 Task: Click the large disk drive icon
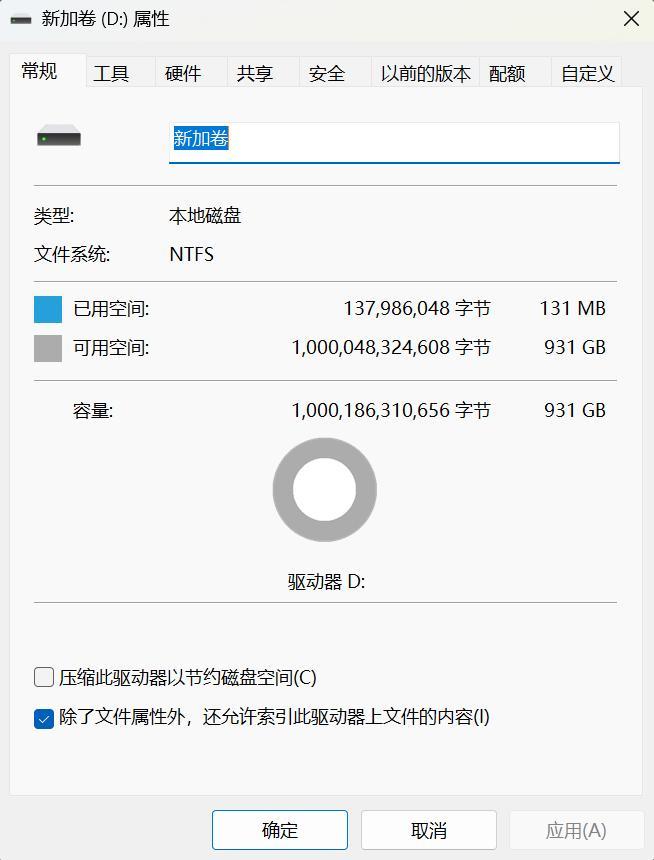tap(59, 136)
